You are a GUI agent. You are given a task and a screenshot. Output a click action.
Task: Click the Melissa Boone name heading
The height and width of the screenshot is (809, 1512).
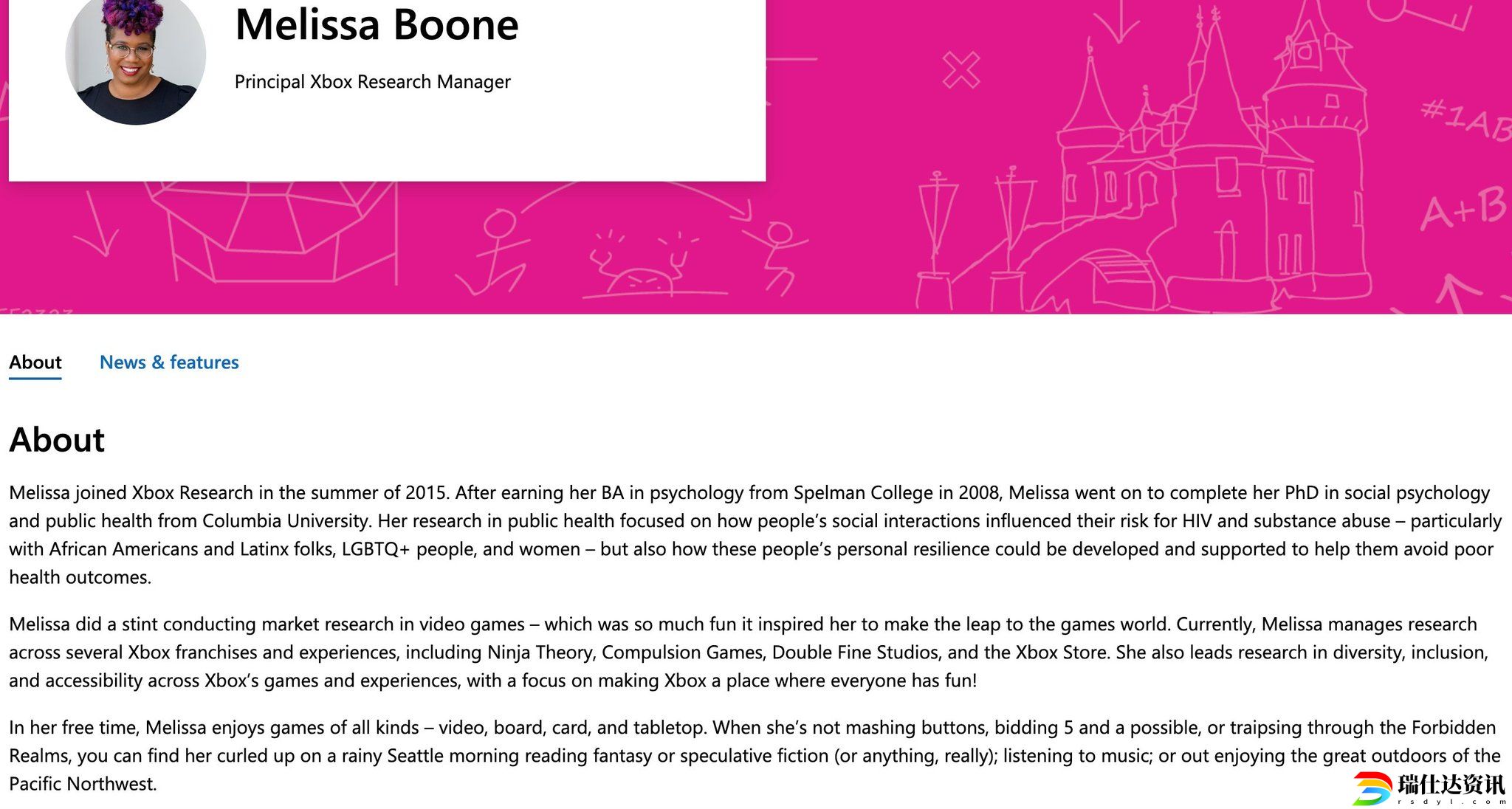pyautogui.click(x=377, y=24)
